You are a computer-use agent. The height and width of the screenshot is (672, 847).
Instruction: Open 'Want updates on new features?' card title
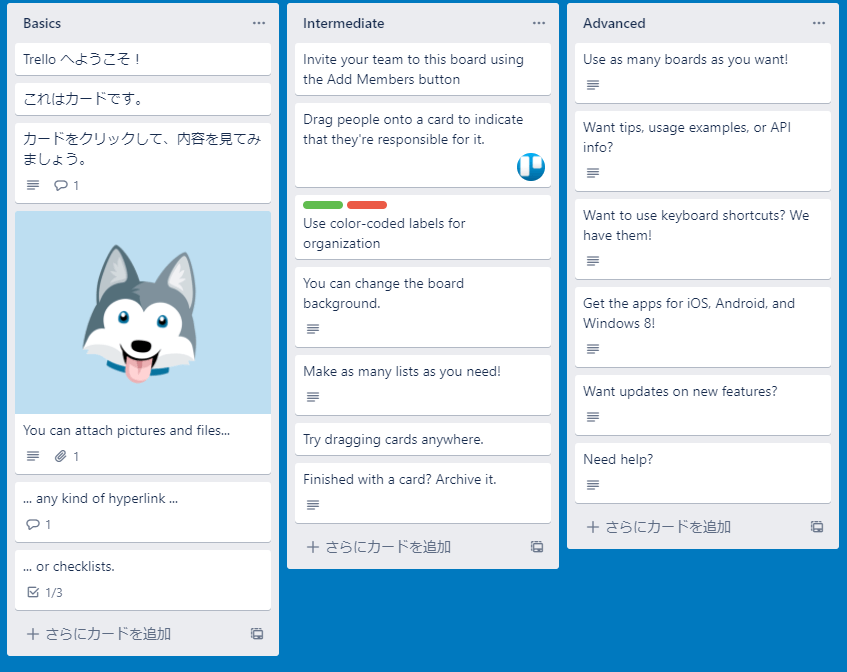click(680, 391)
